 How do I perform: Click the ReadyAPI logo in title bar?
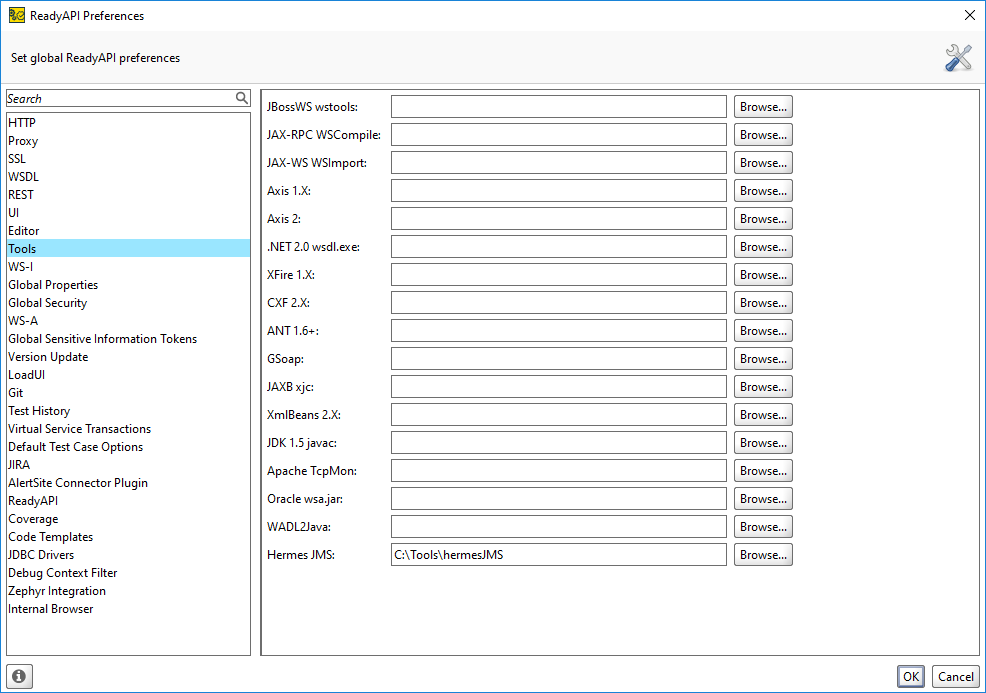16,15
